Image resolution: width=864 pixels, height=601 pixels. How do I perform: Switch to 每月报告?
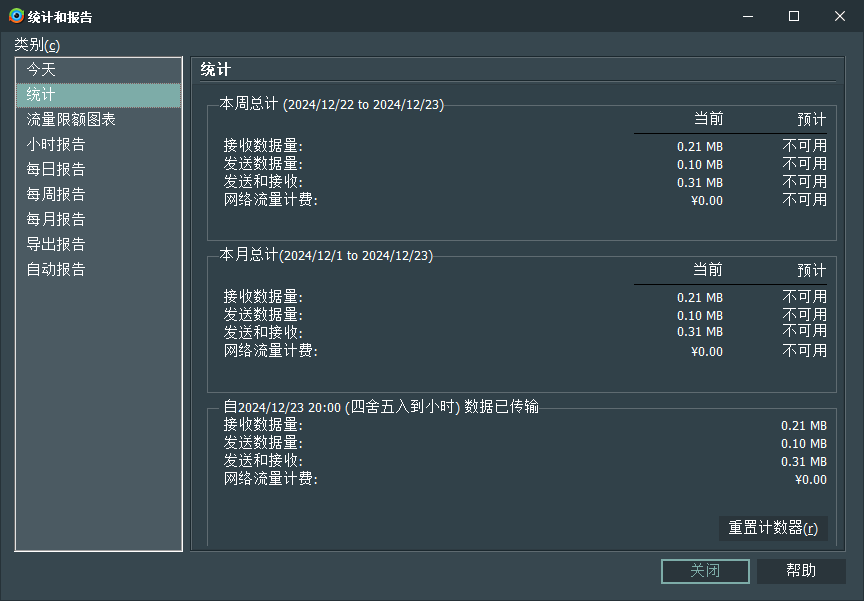tap(55, 219)
